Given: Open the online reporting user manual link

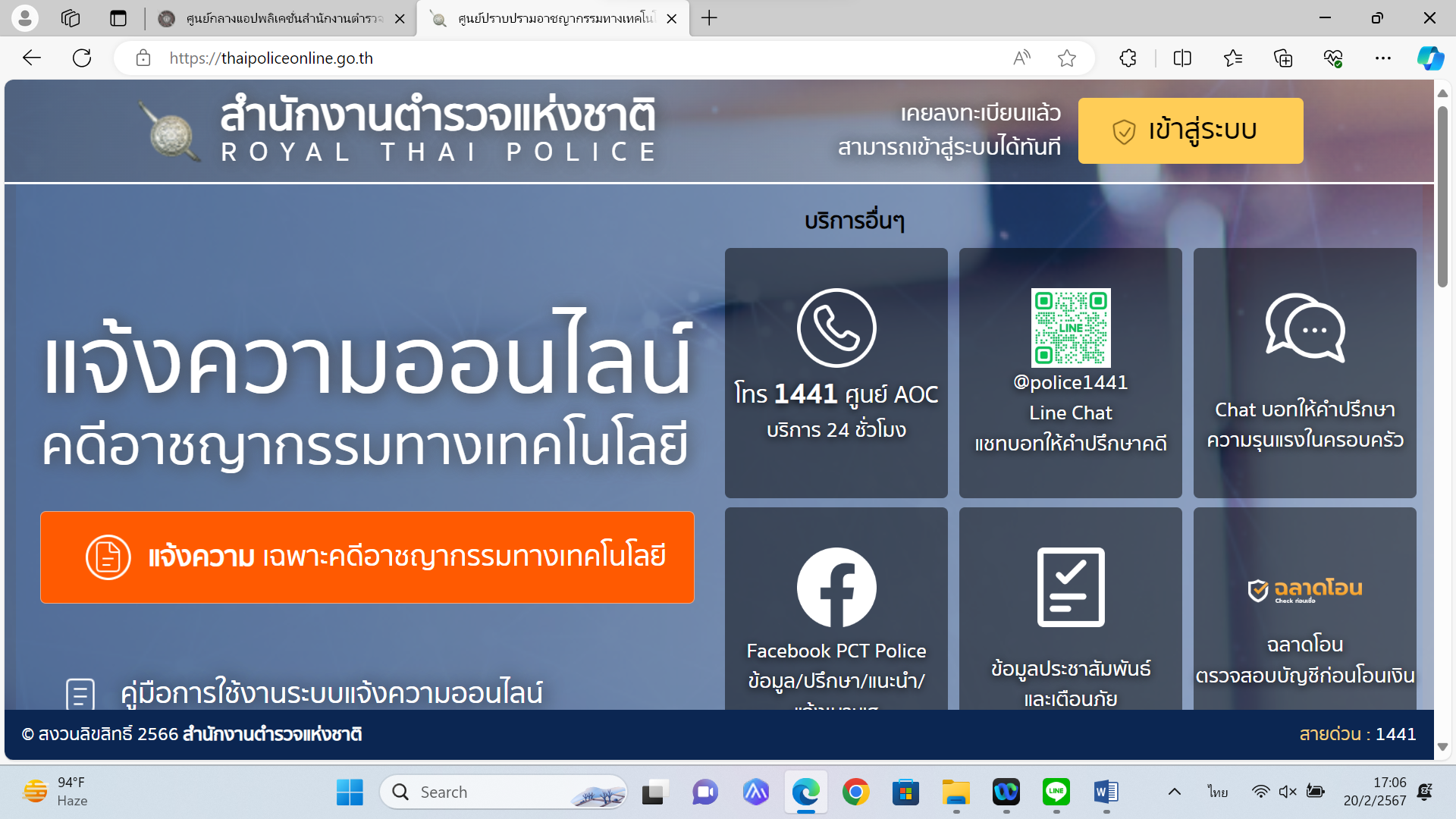Looking at the screenshot, I should pyautogui.click(x=331, y=693).
